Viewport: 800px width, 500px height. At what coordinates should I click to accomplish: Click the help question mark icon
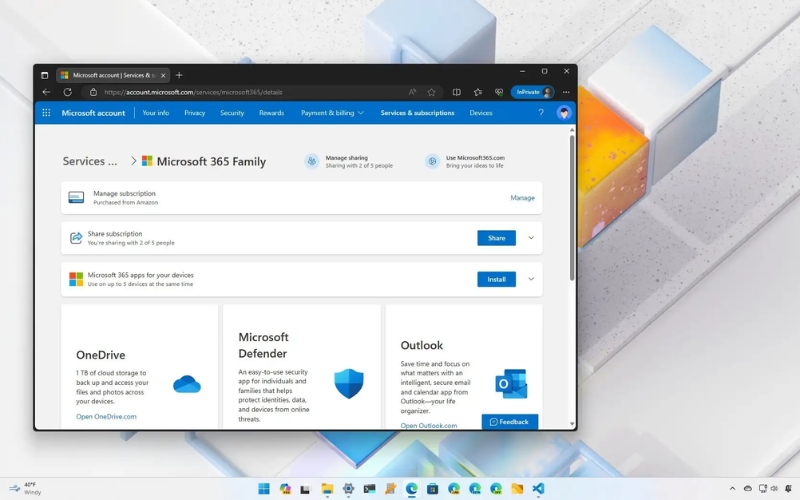click(541, 113)
